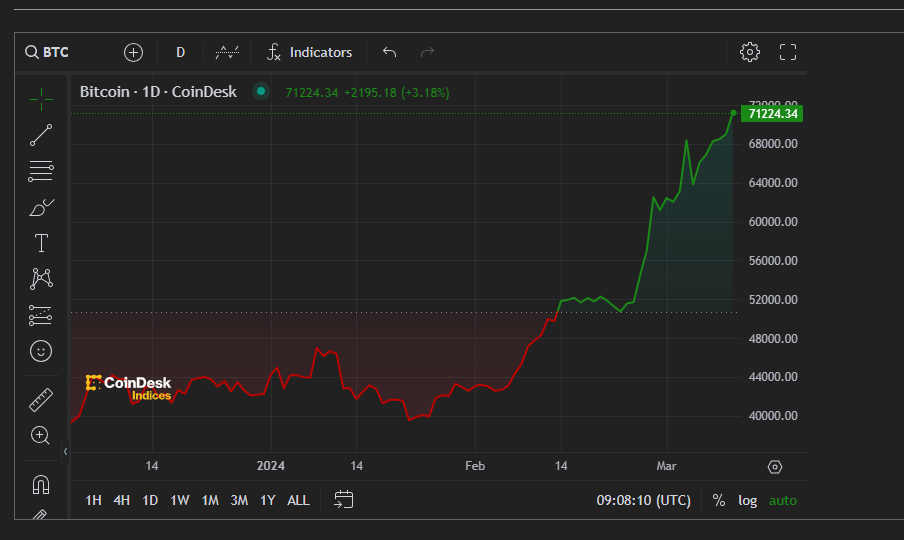Open the chart style dropdown

point(228,52)
